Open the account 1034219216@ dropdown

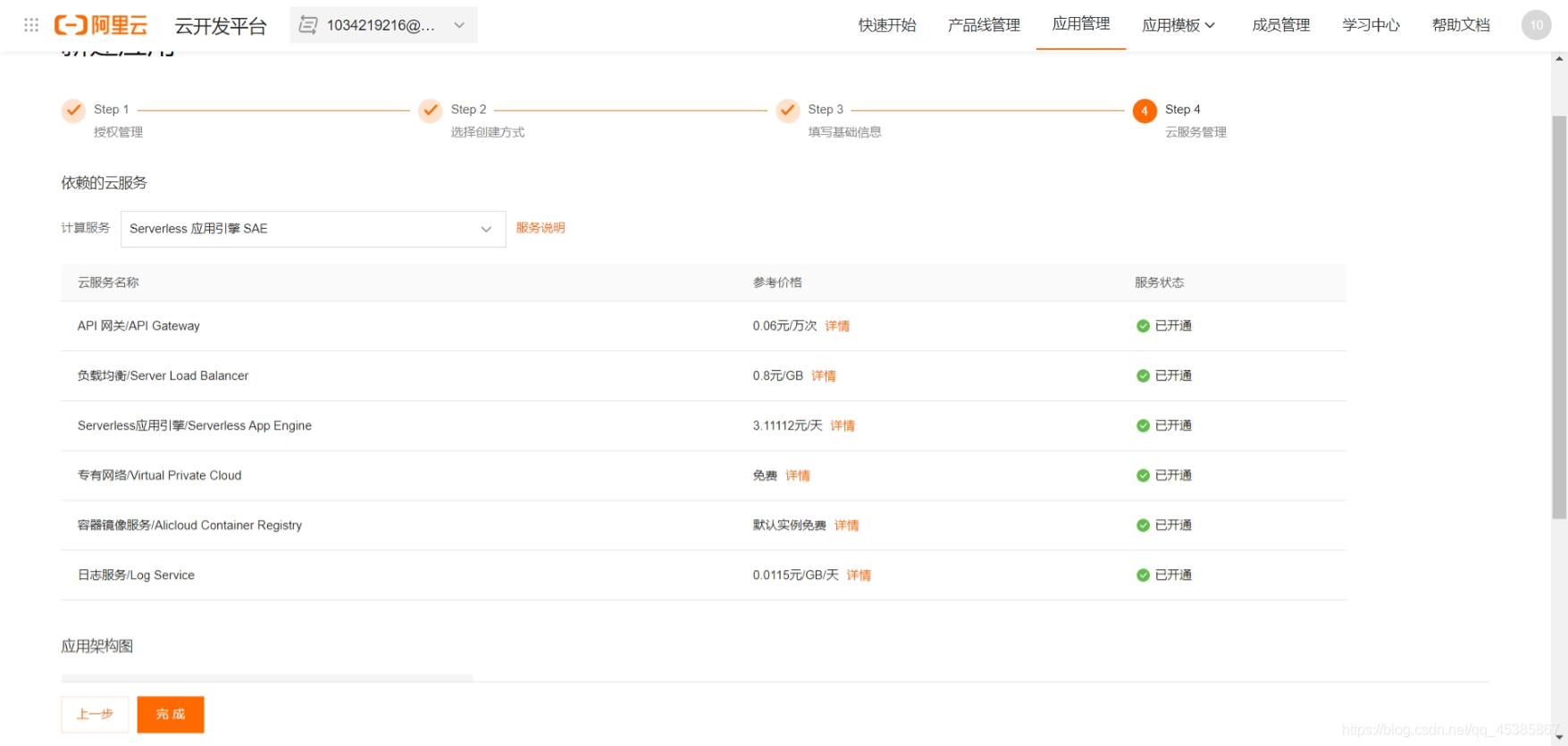point(383,25)
